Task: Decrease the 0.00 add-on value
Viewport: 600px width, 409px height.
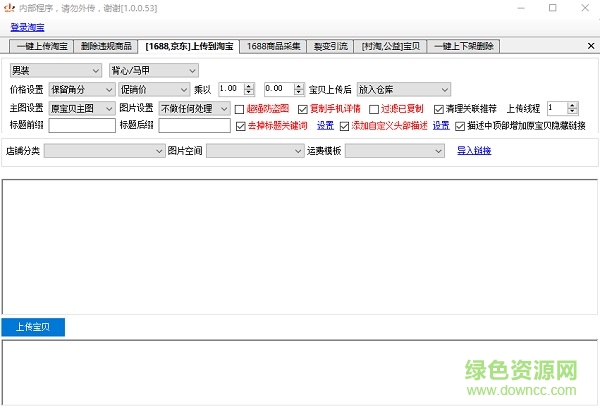Action: (299, 92)
